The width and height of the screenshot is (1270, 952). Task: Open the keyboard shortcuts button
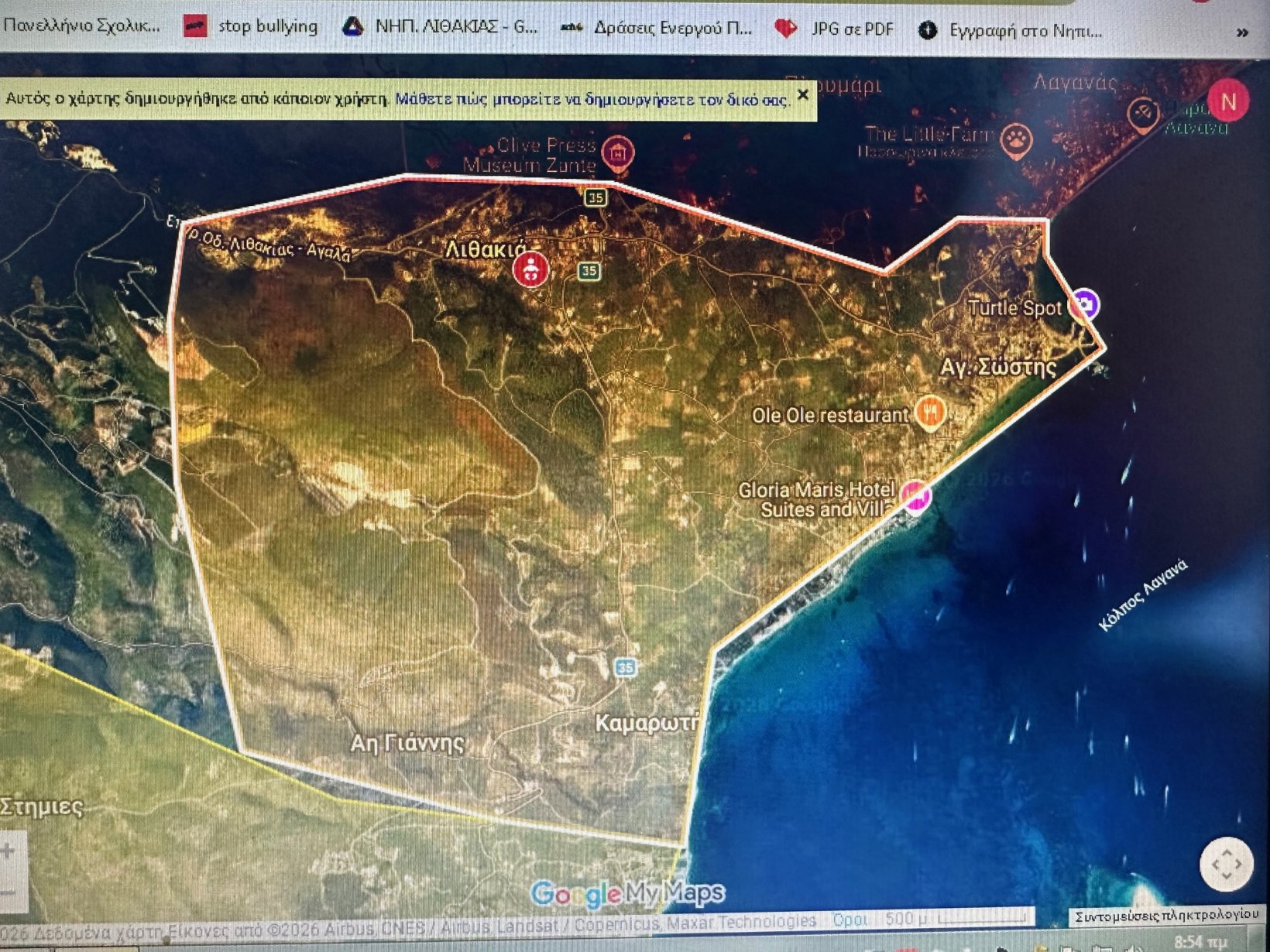click(x=1166, y=916)
